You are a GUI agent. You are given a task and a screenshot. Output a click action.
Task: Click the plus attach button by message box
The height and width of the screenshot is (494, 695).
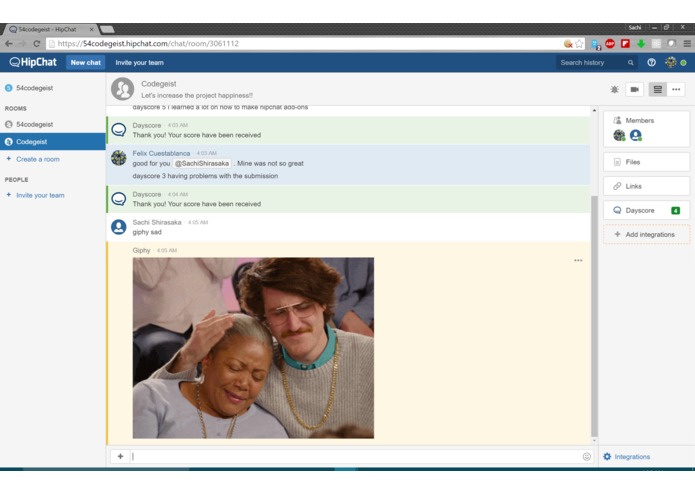click(x=120, y=456)
